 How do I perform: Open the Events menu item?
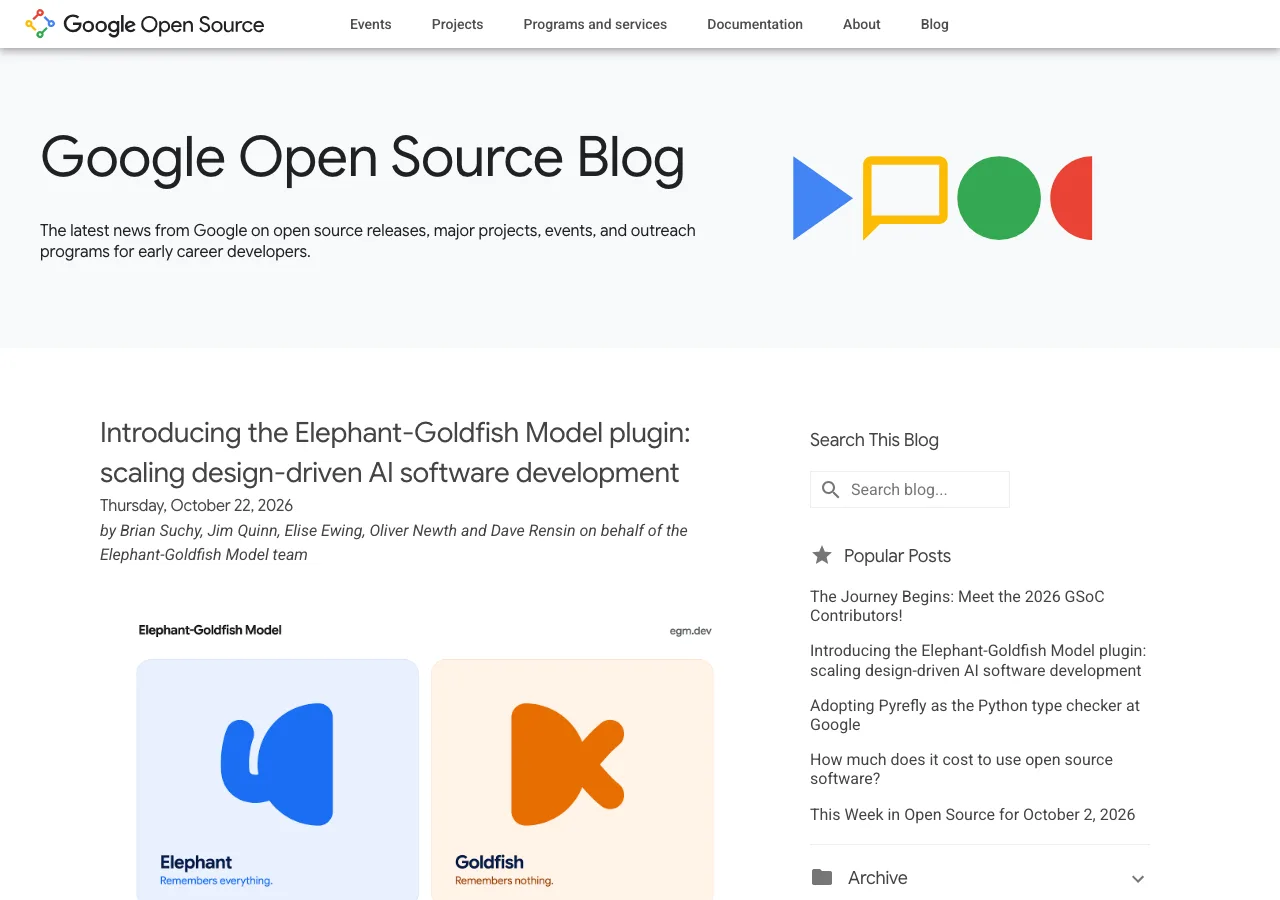pos(371,24)
